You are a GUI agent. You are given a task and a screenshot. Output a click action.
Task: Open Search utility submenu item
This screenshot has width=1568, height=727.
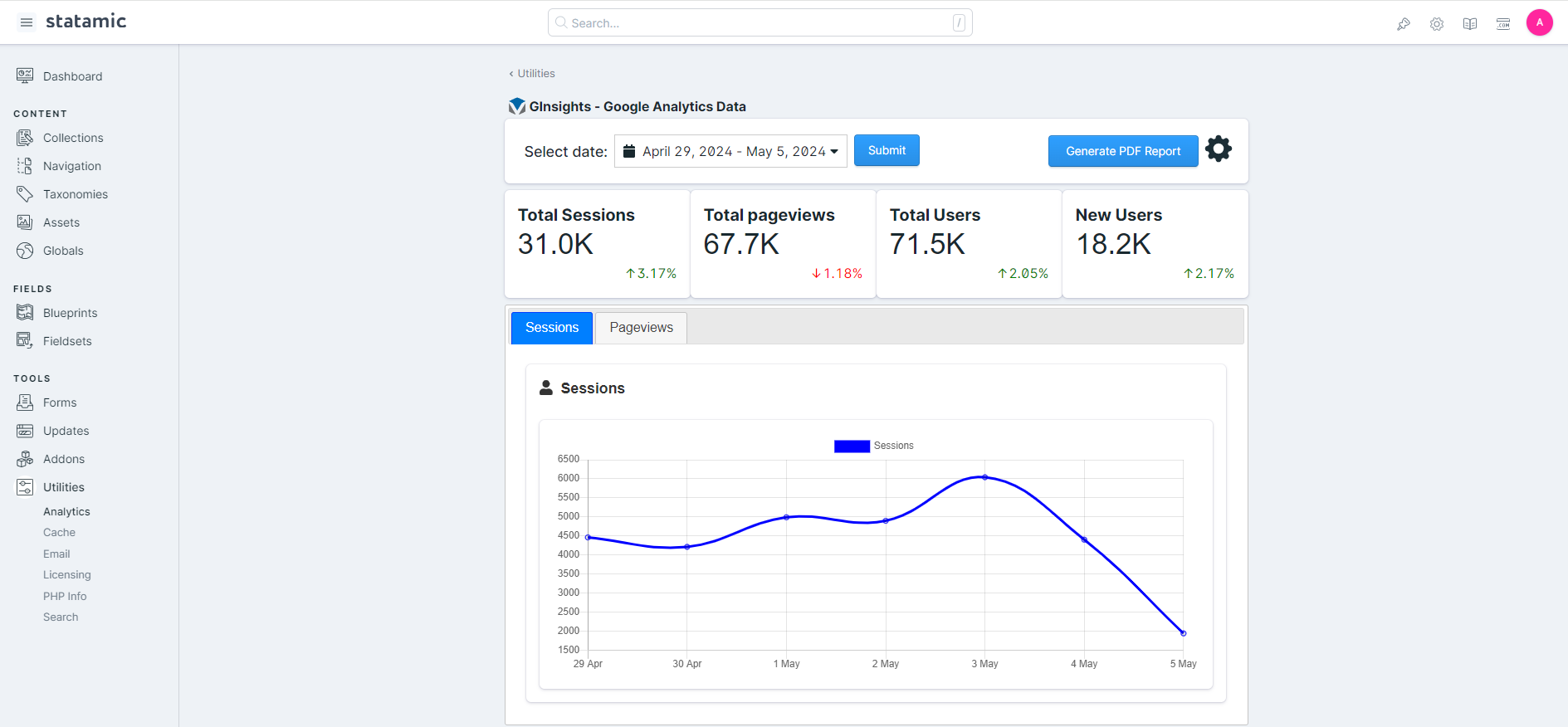[61, 617]
